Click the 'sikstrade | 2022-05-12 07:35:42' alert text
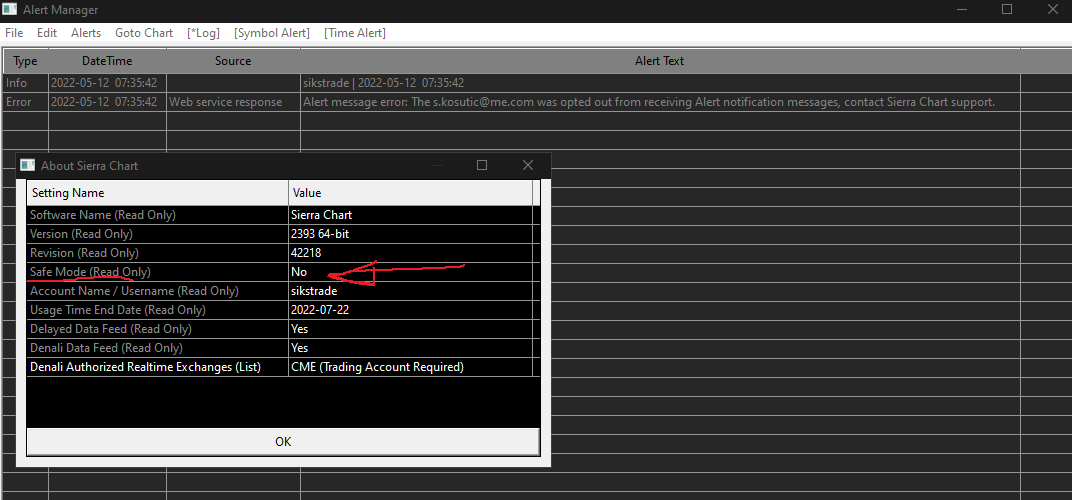 384,83
